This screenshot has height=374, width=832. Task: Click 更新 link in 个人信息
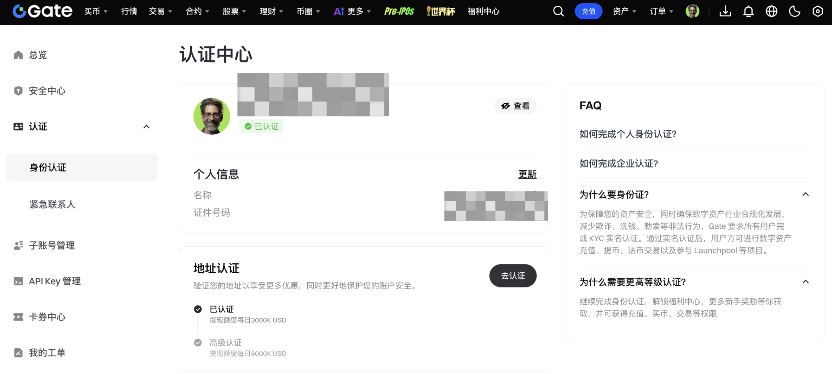click(x=527, y=174)
